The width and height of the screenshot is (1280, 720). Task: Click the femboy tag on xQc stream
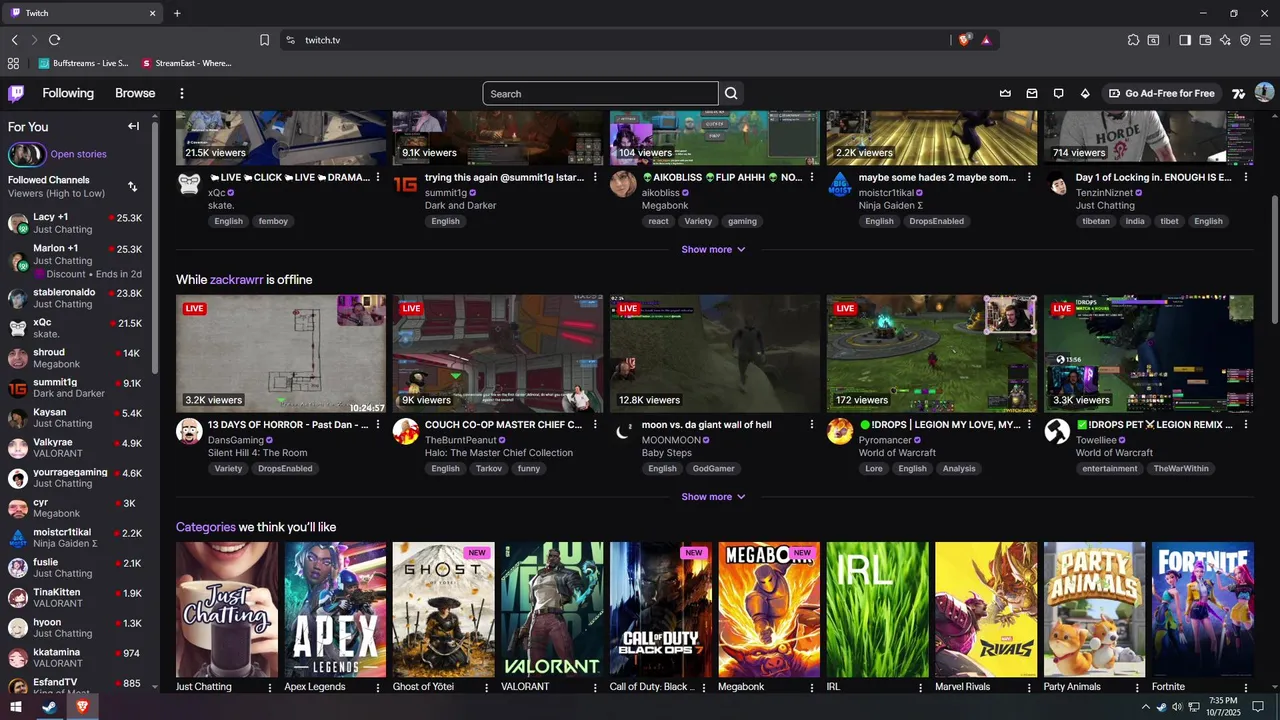click(x=273, y=221)
